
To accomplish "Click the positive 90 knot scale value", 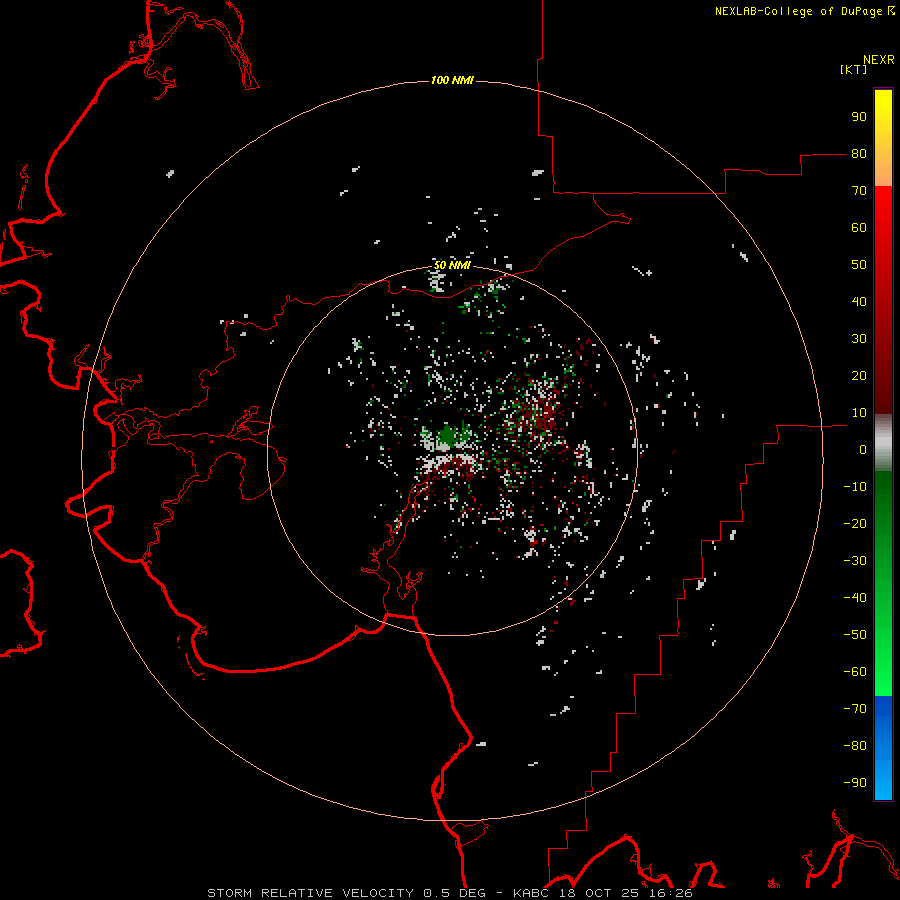I will tap(859, 117).
